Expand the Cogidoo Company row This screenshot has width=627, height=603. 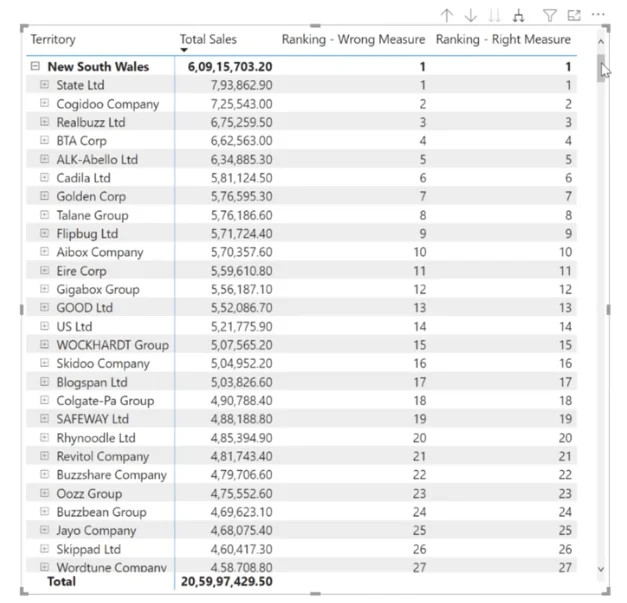(44, 103)
